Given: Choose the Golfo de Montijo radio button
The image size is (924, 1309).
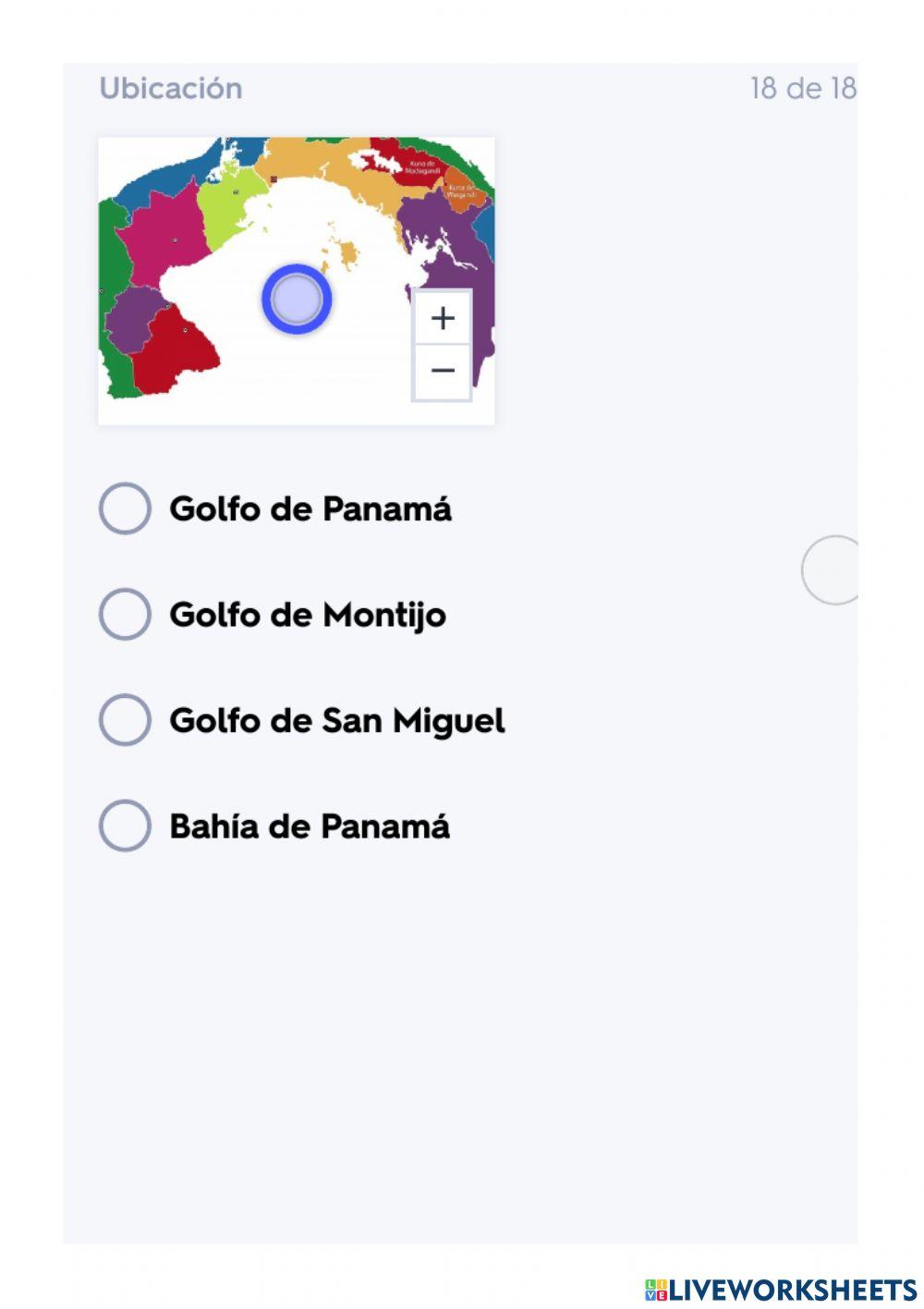Looking at the screenshot, I should point(125,615).
